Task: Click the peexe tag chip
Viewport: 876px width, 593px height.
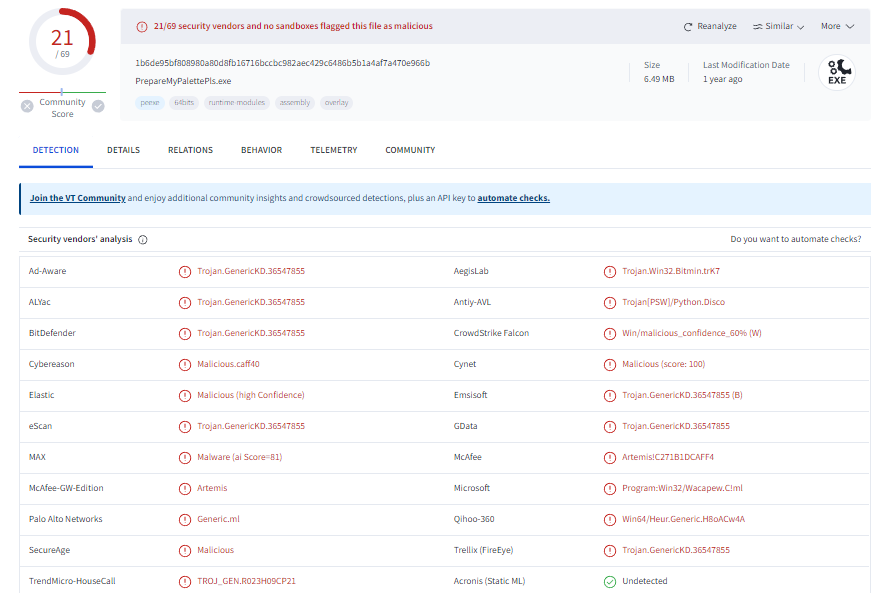Action: pyautogui.click(x=149, y=102)
